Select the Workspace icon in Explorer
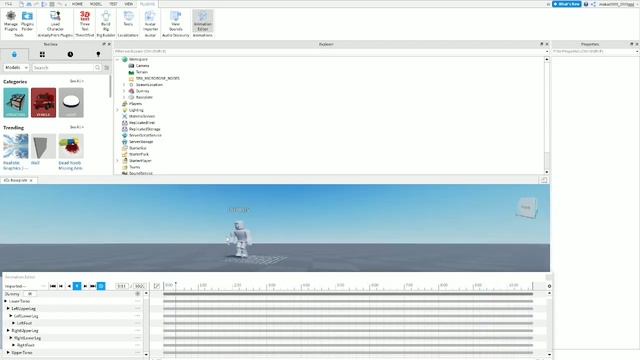Screen dimensions: 640x360 (x=125, y=59)
